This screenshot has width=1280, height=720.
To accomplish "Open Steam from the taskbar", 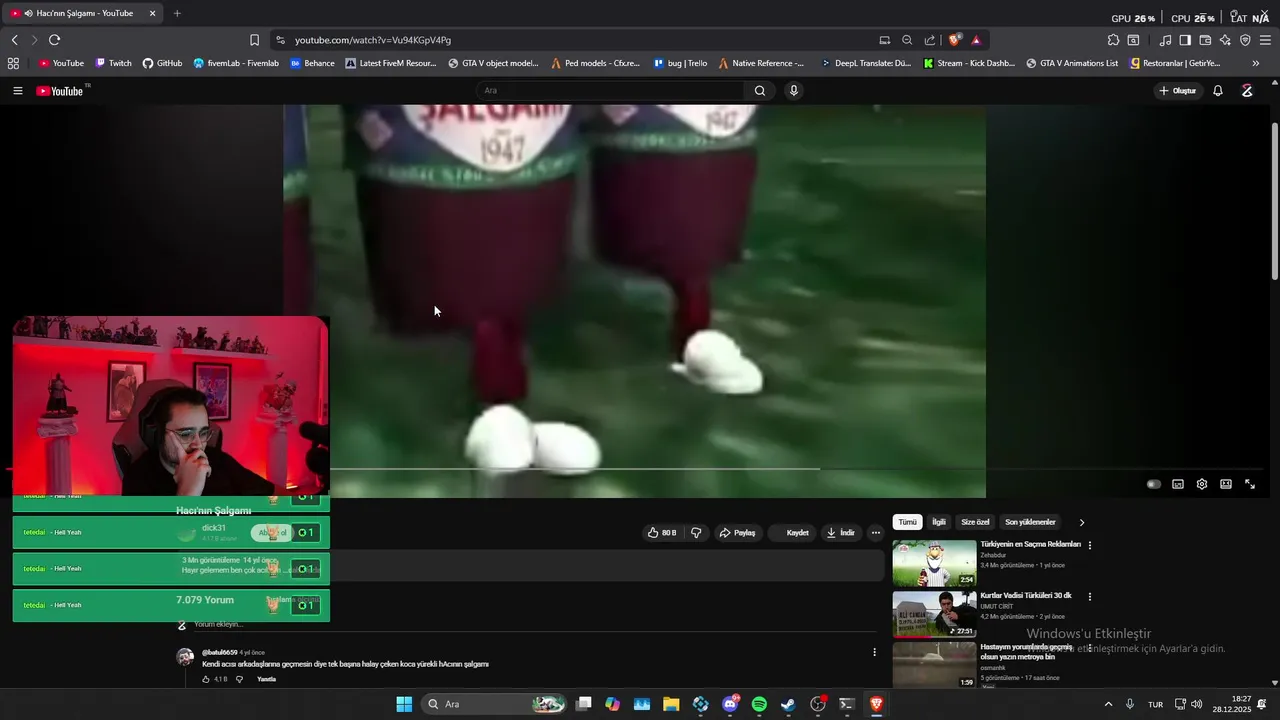I will click(x=788, y=704).
